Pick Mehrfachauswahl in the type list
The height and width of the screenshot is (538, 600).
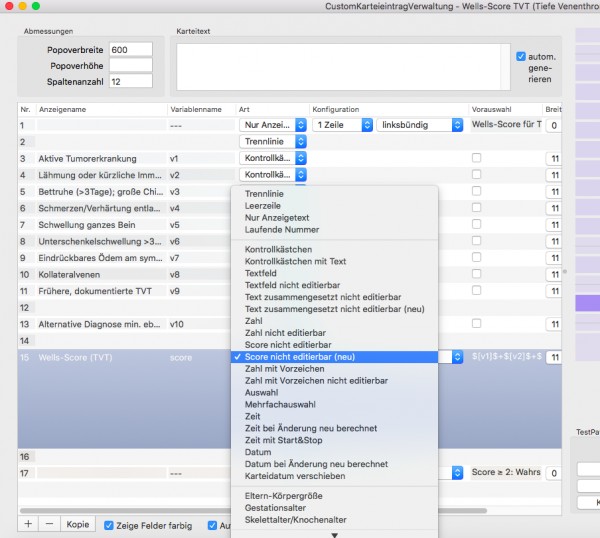tap(280, 404)
